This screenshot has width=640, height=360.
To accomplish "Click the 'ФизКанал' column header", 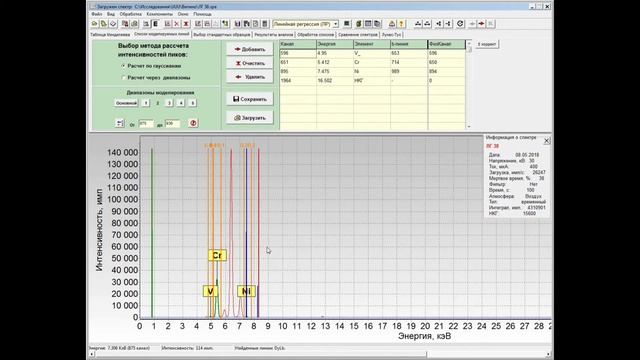I will click(x=447, y=44).
